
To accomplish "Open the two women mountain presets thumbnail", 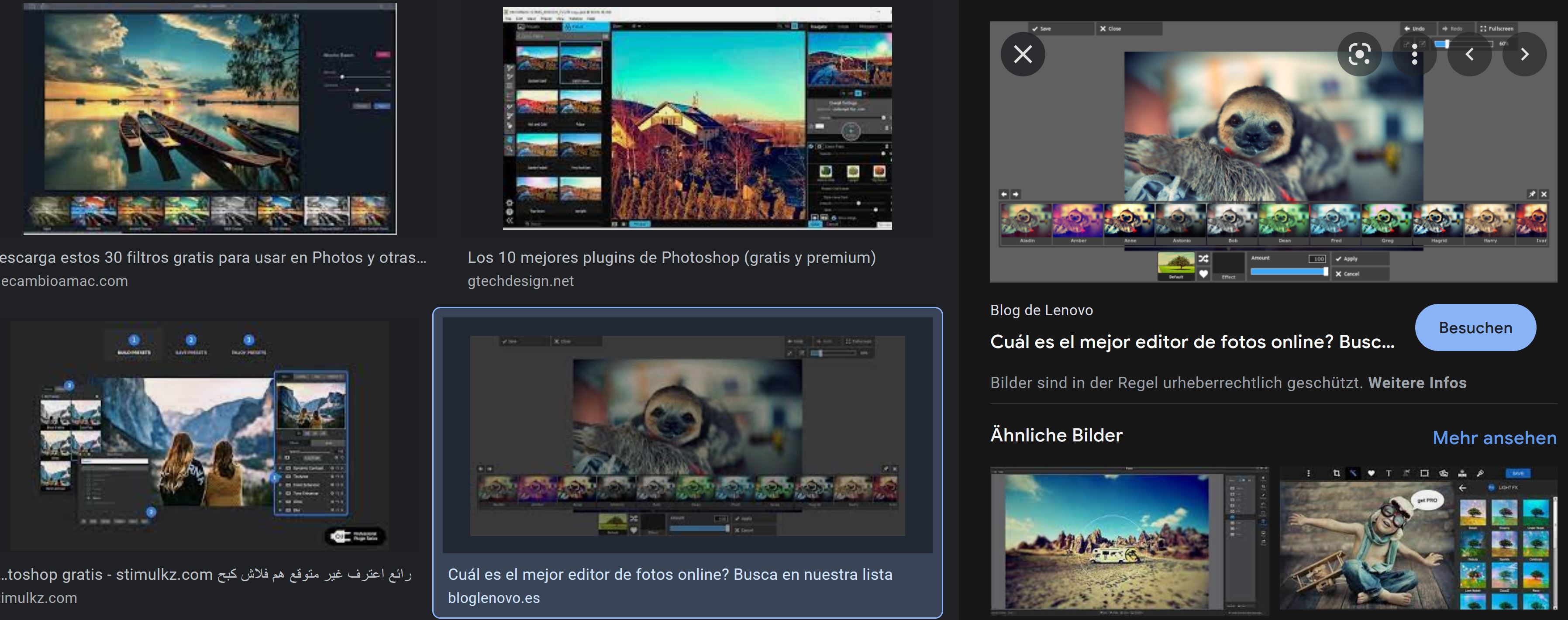I will [200, 435].
